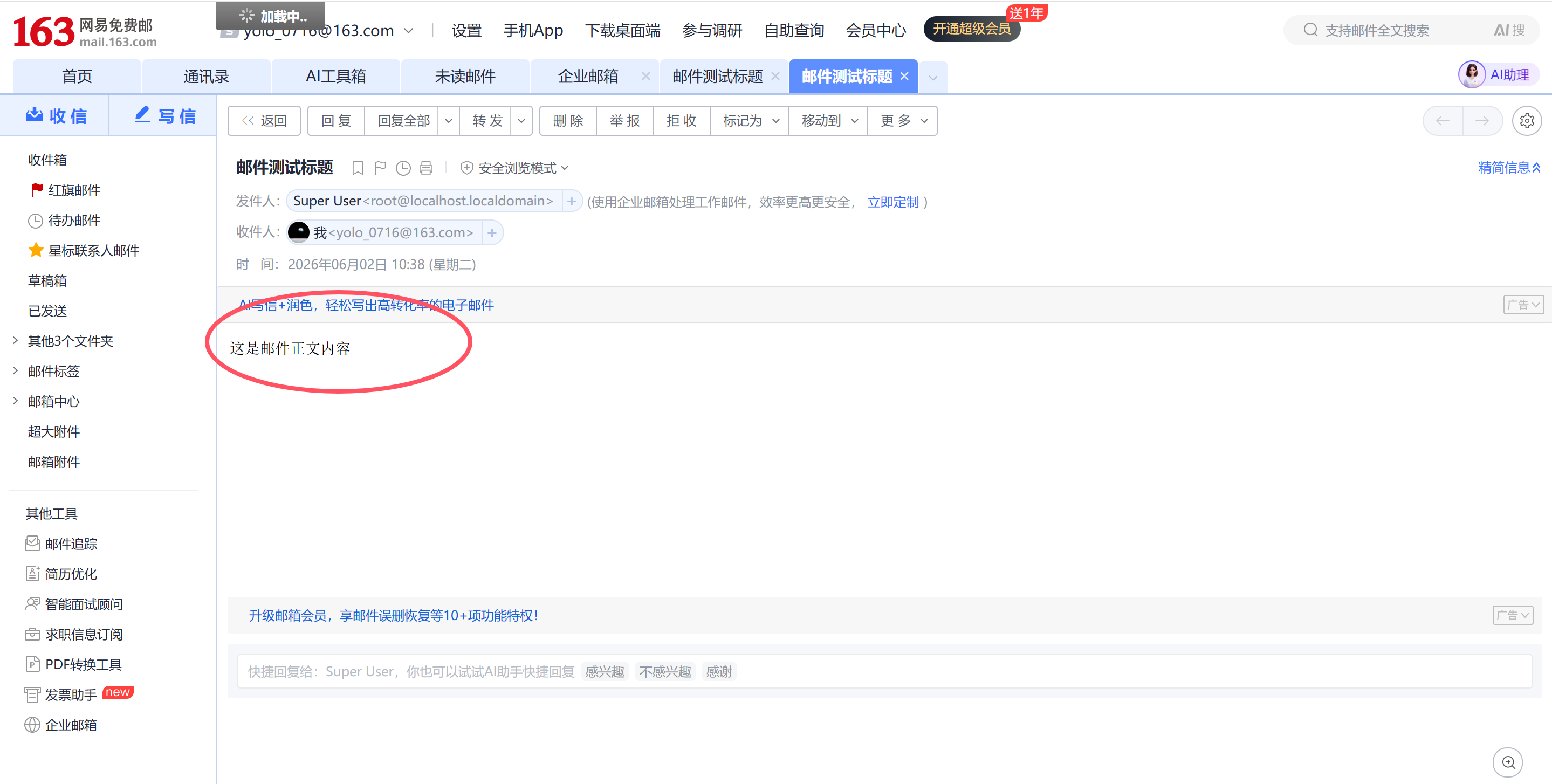Add recipient yolo_0716 to contacts
The height and width of the screenshot is (784, 1552).
click(492, 232)
